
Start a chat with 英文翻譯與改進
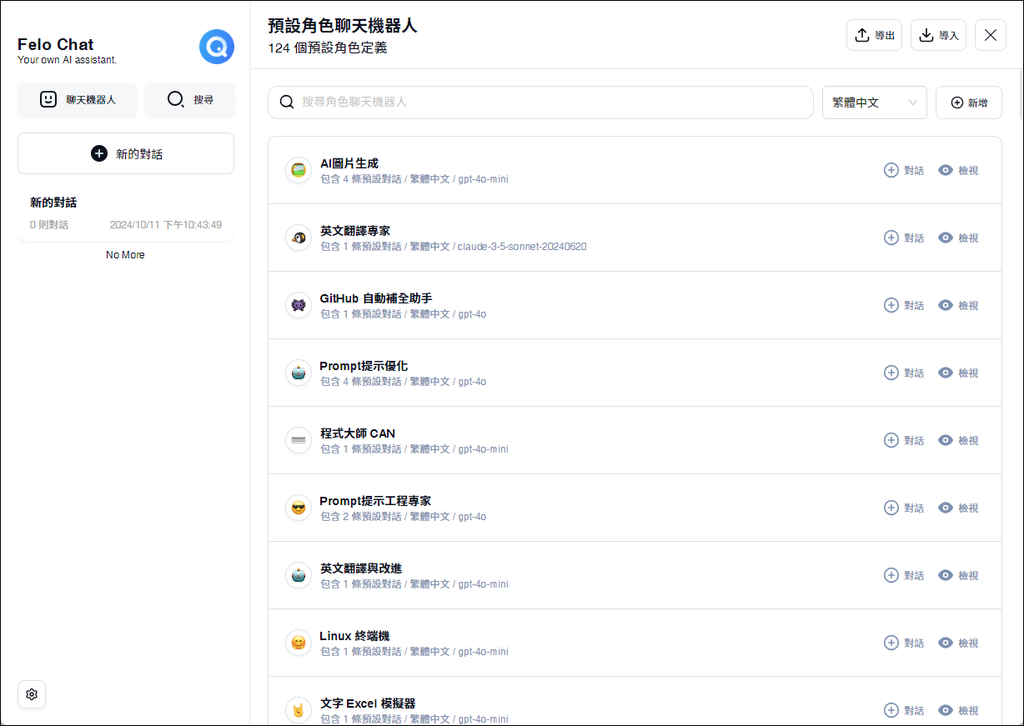904,575
